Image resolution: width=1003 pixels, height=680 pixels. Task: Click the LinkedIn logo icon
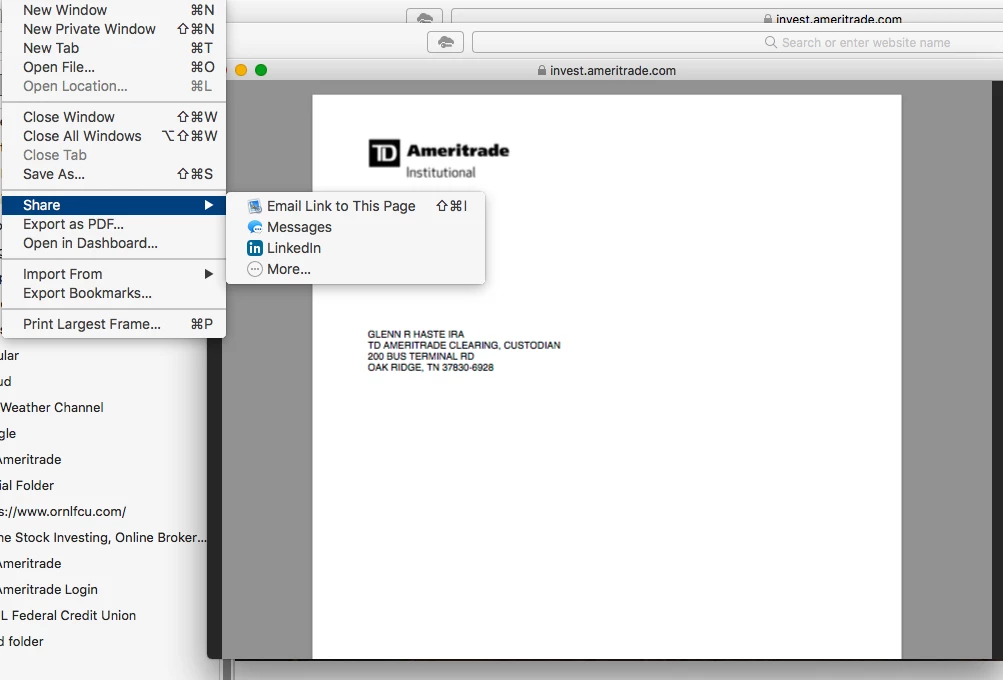point(255,248)
